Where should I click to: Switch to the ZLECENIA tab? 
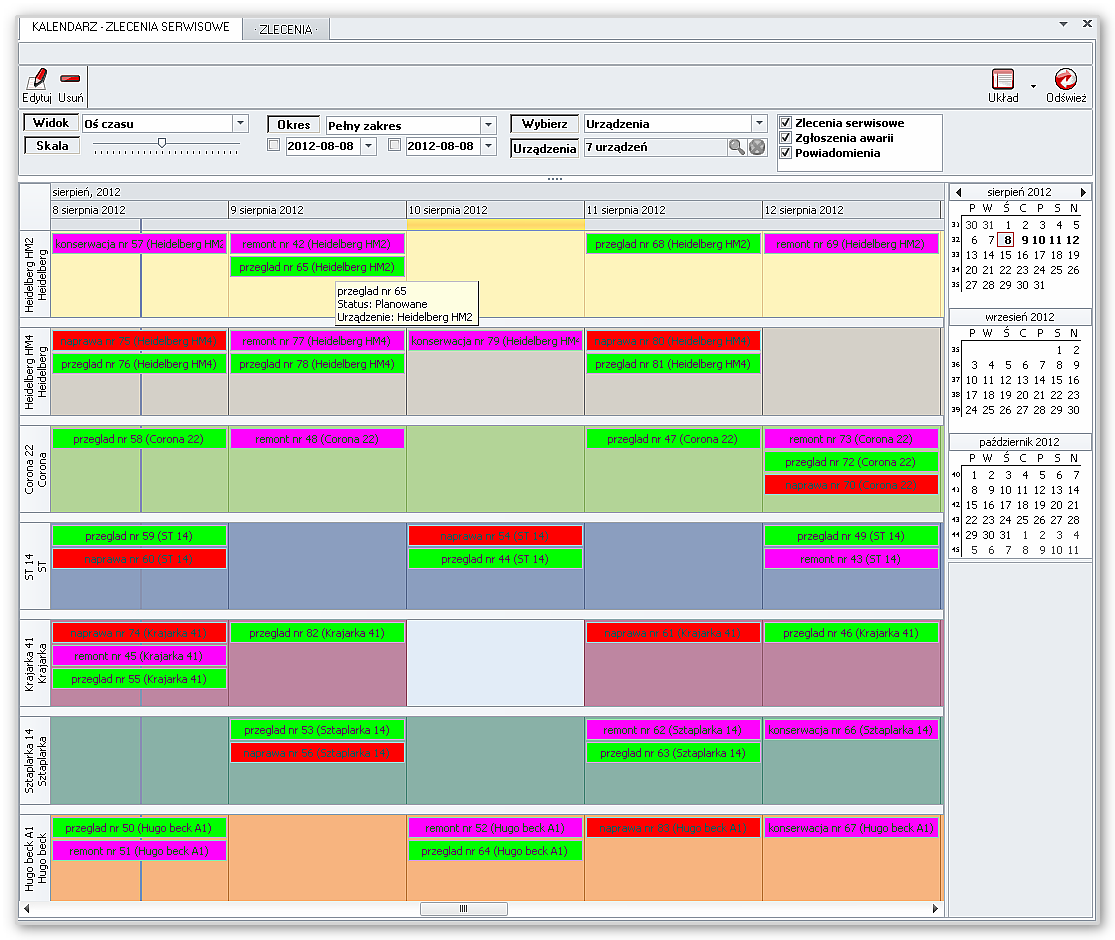285,29
